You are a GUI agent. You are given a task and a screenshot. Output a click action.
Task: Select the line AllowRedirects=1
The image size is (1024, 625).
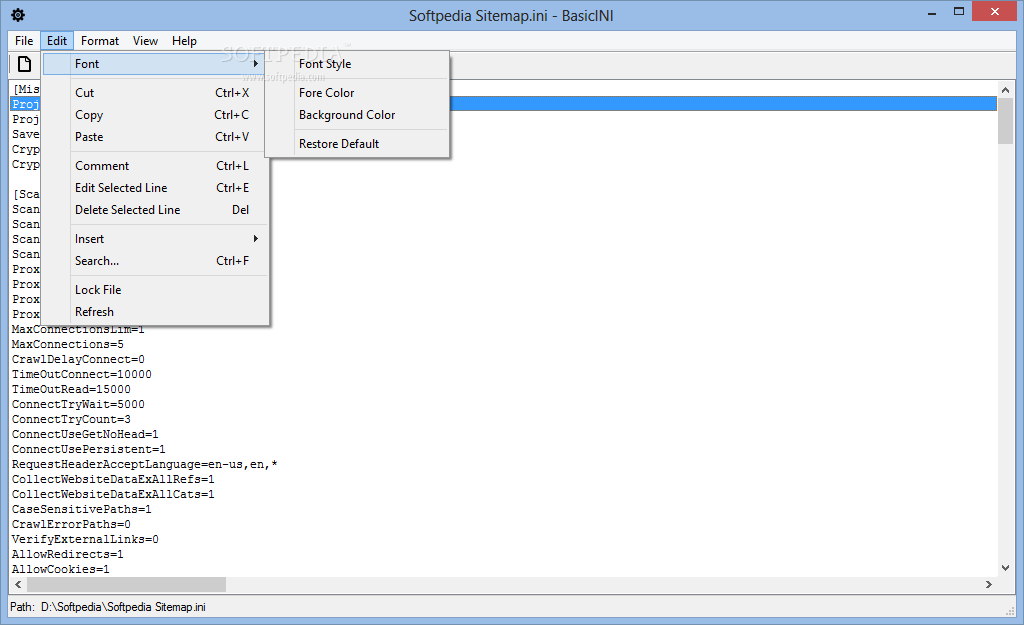point(68,554)
